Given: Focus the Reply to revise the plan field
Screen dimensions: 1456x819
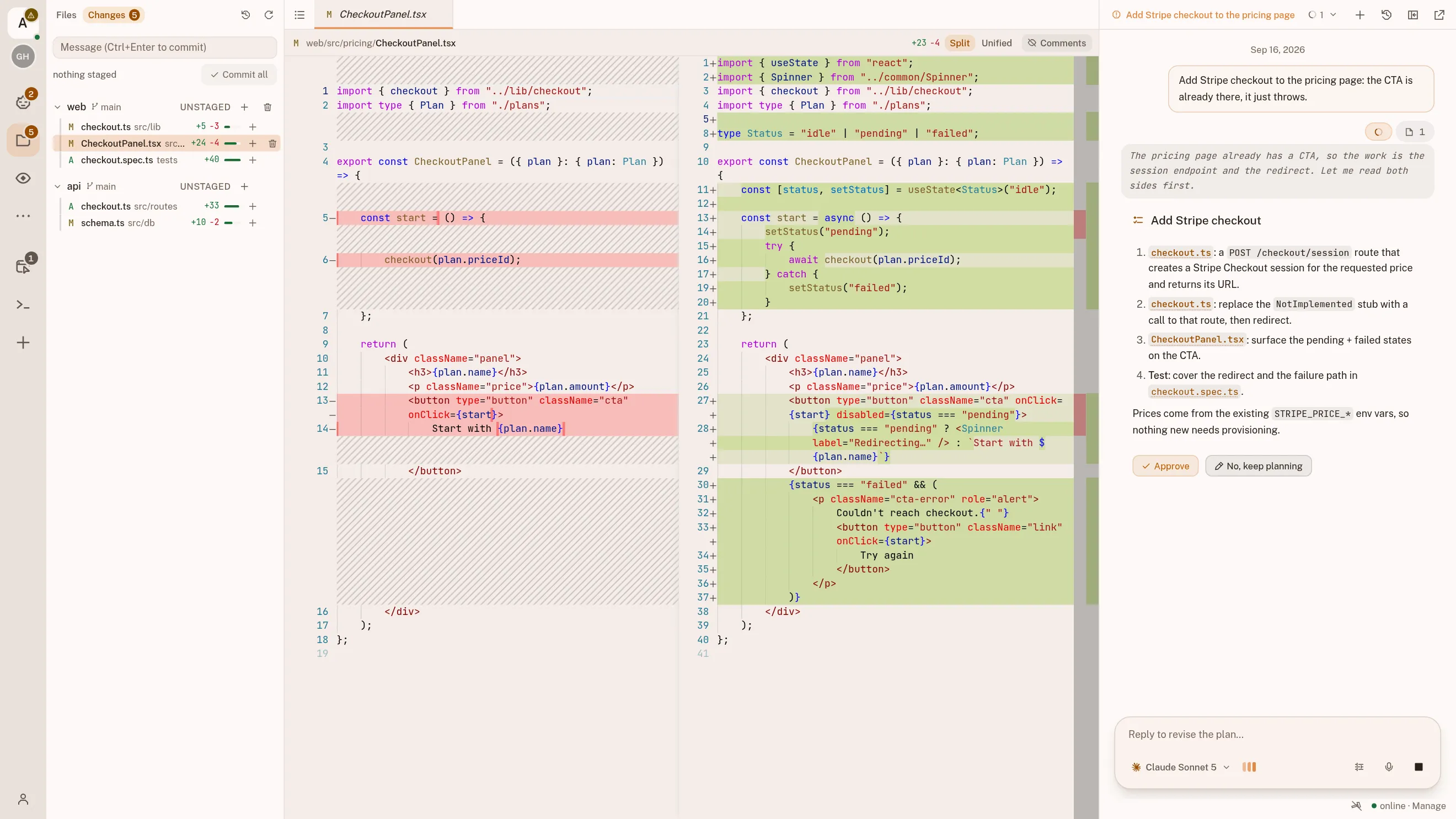Looking at the screenshot, I should click(x=1277, y=735).
